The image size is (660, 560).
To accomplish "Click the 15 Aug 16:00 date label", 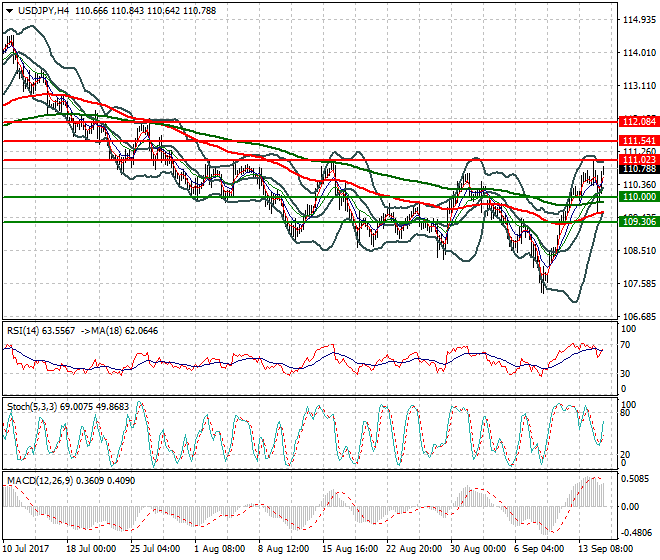I will (350, 549).
